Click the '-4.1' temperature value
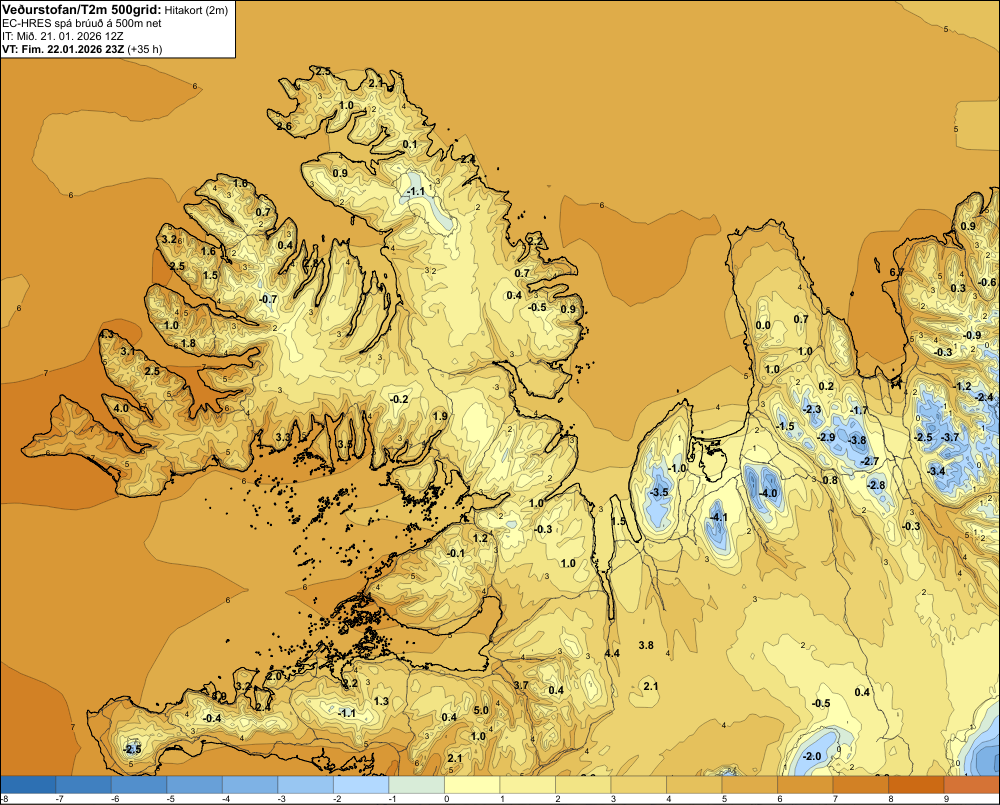Screen dimensions: 1000x805 point(718,517)
